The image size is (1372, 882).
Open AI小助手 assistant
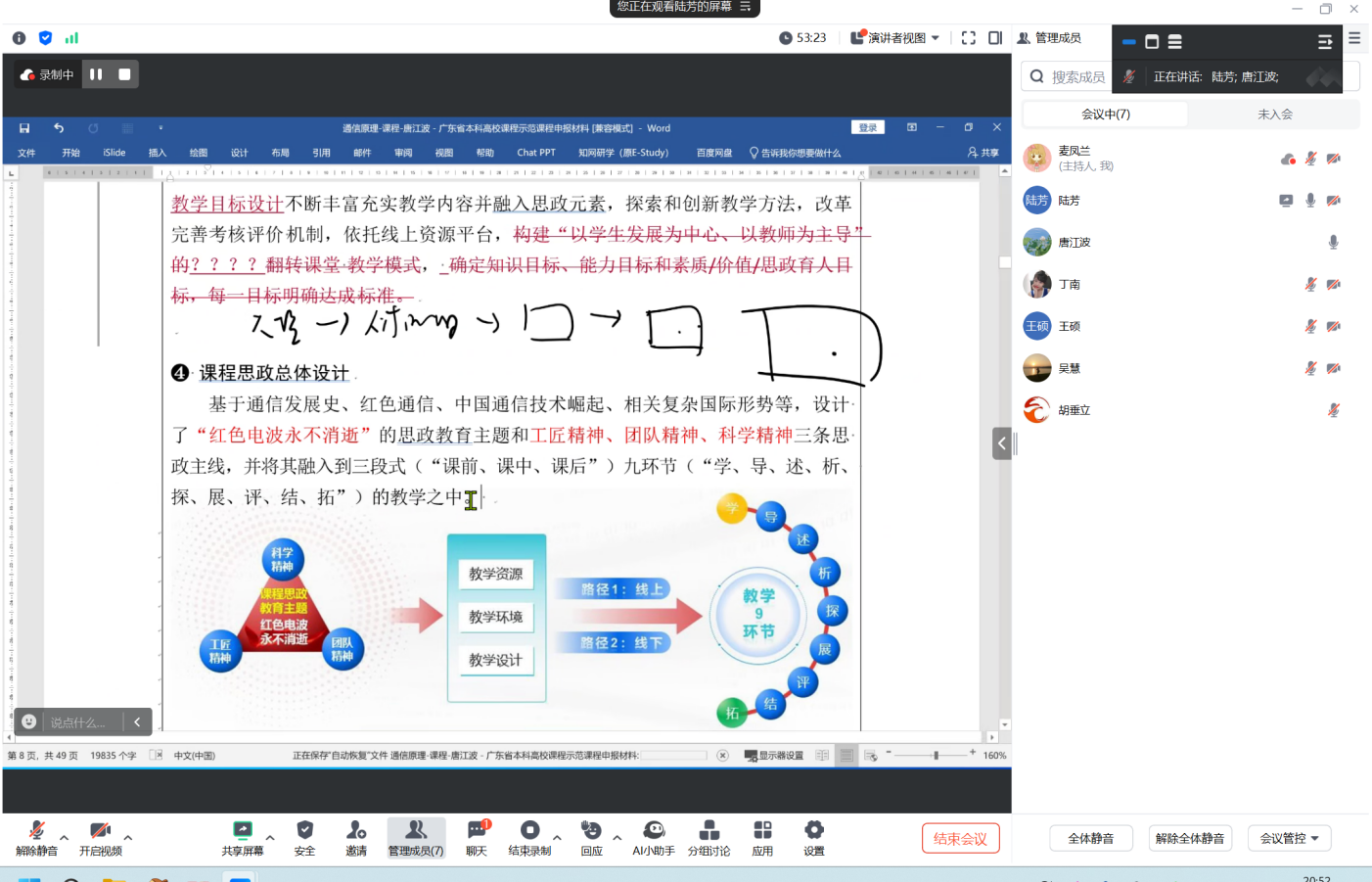[654, 837]
